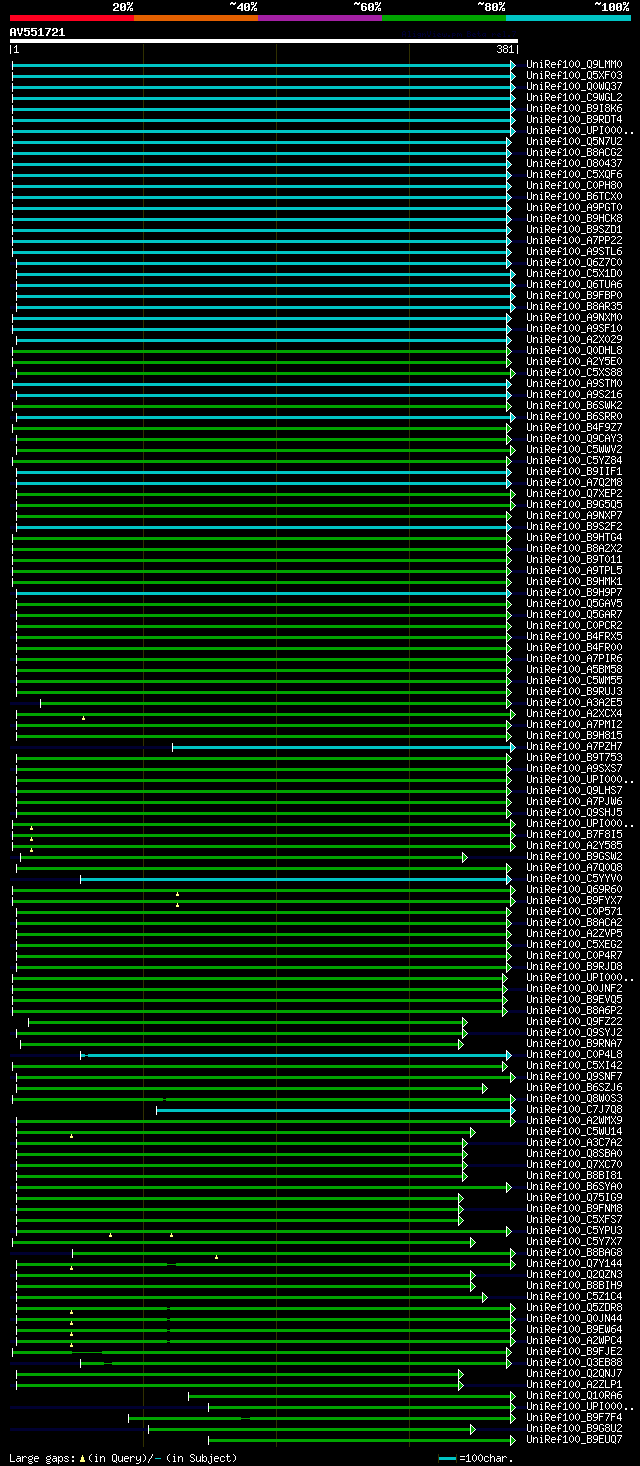Click the UniRef100_B6SYA0 label
This screenshot has width=640, height=1466.
574,1187
